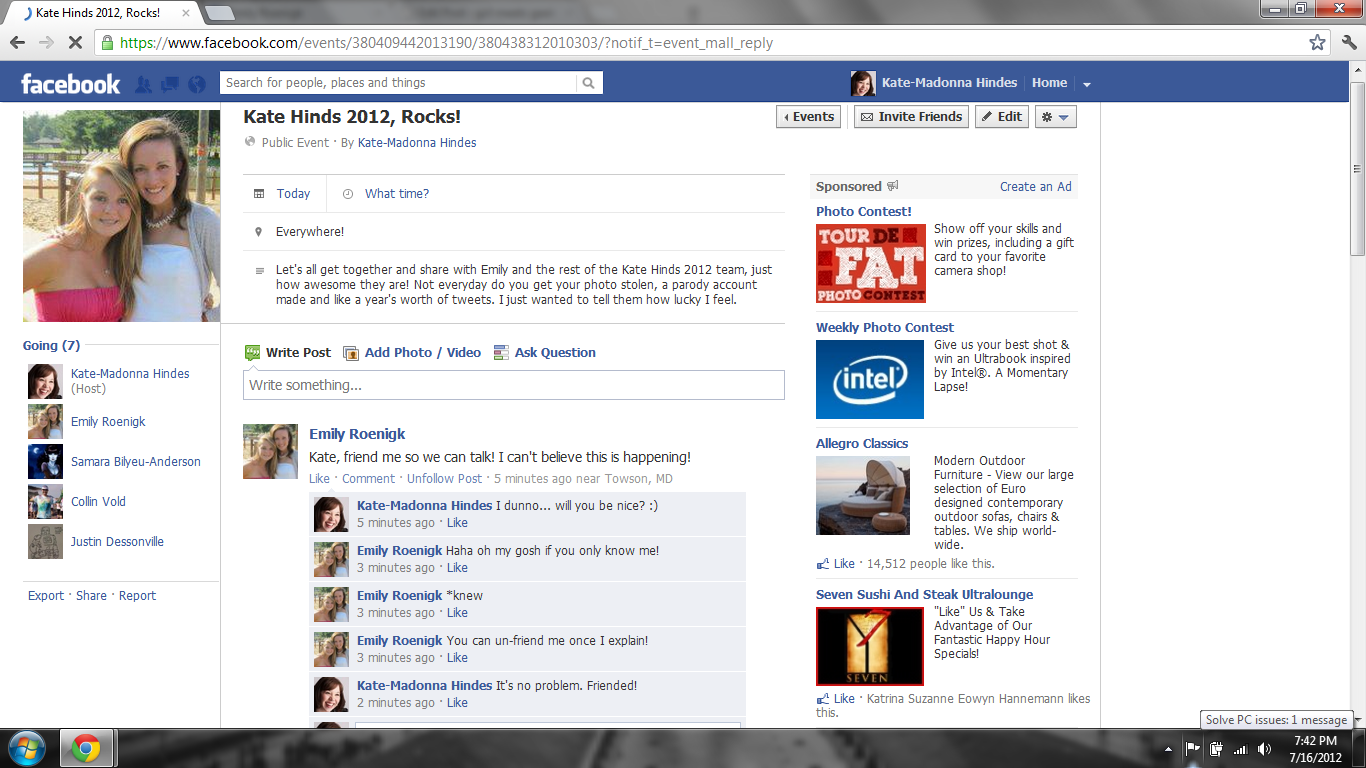This screenshot has height=768, width=1366.
Task: Click the Add Photo / Video icon
Action: click(x=351, y=353)
